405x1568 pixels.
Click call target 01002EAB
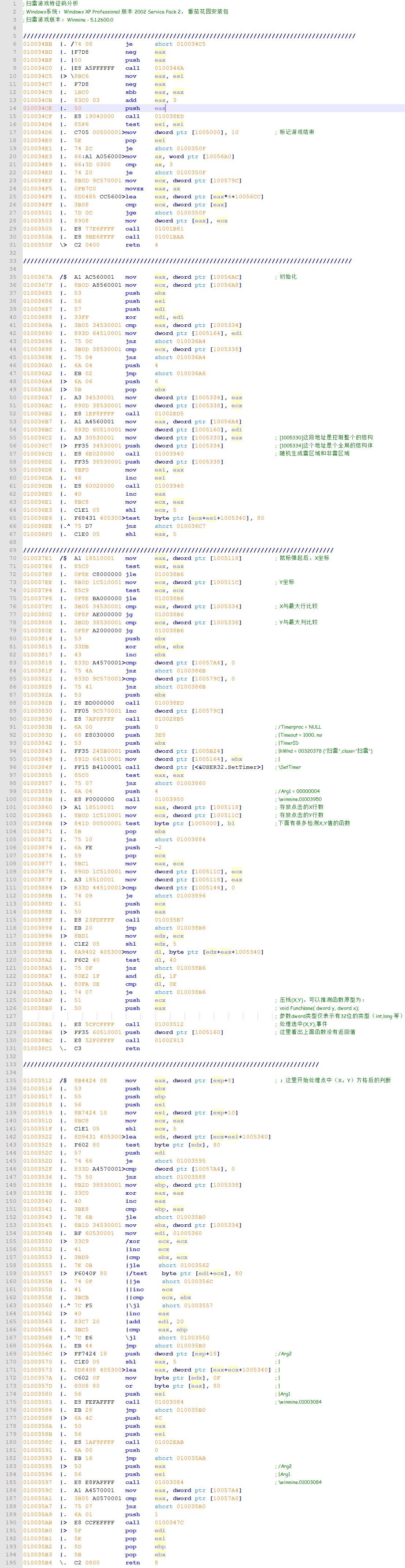(169, 1442)
